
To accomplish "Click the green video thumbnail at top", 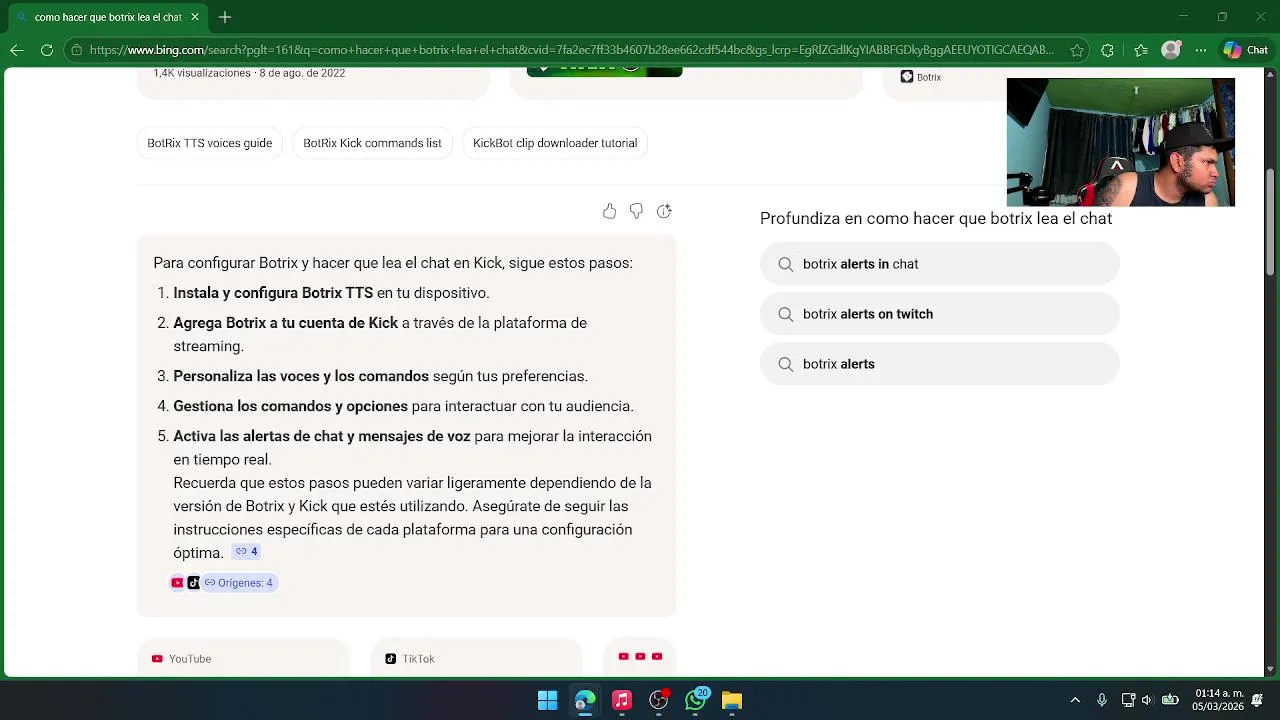I will point(604,72).
